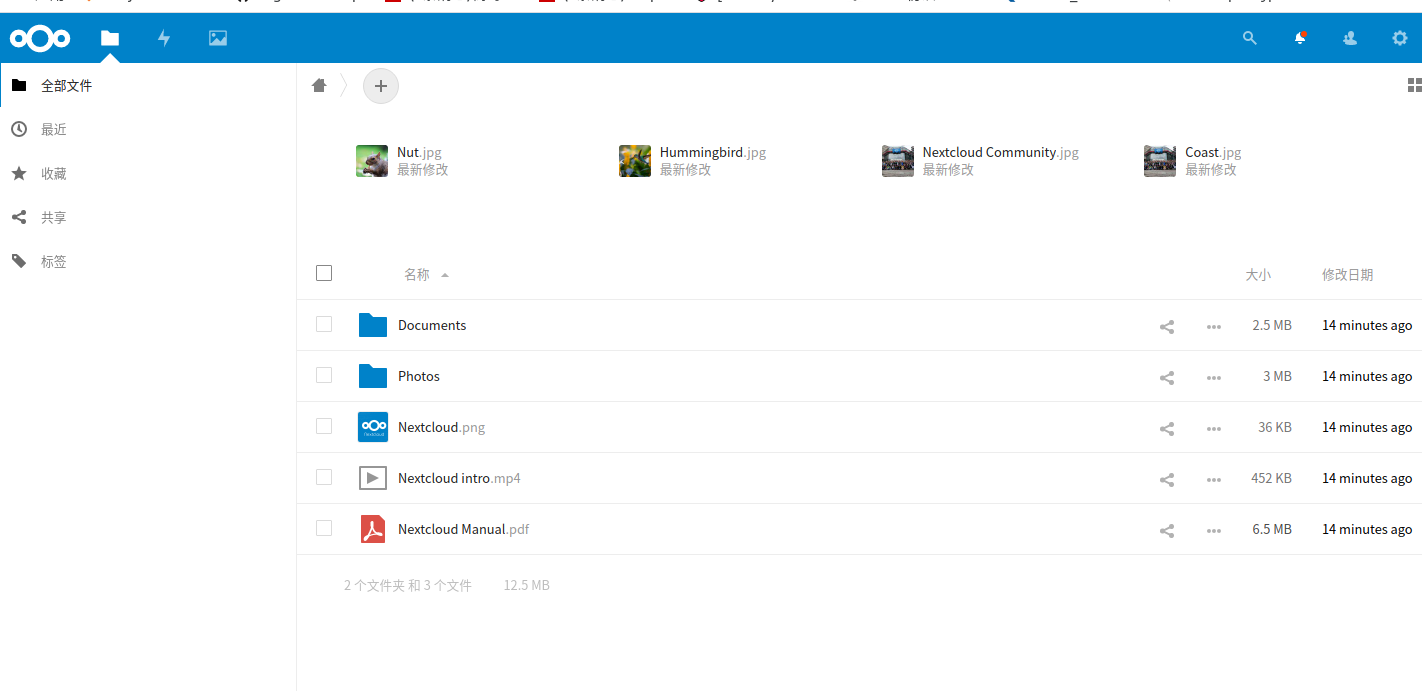Select the checkbox for Nextcloud Manual.pdf

[x=323, y=528]
